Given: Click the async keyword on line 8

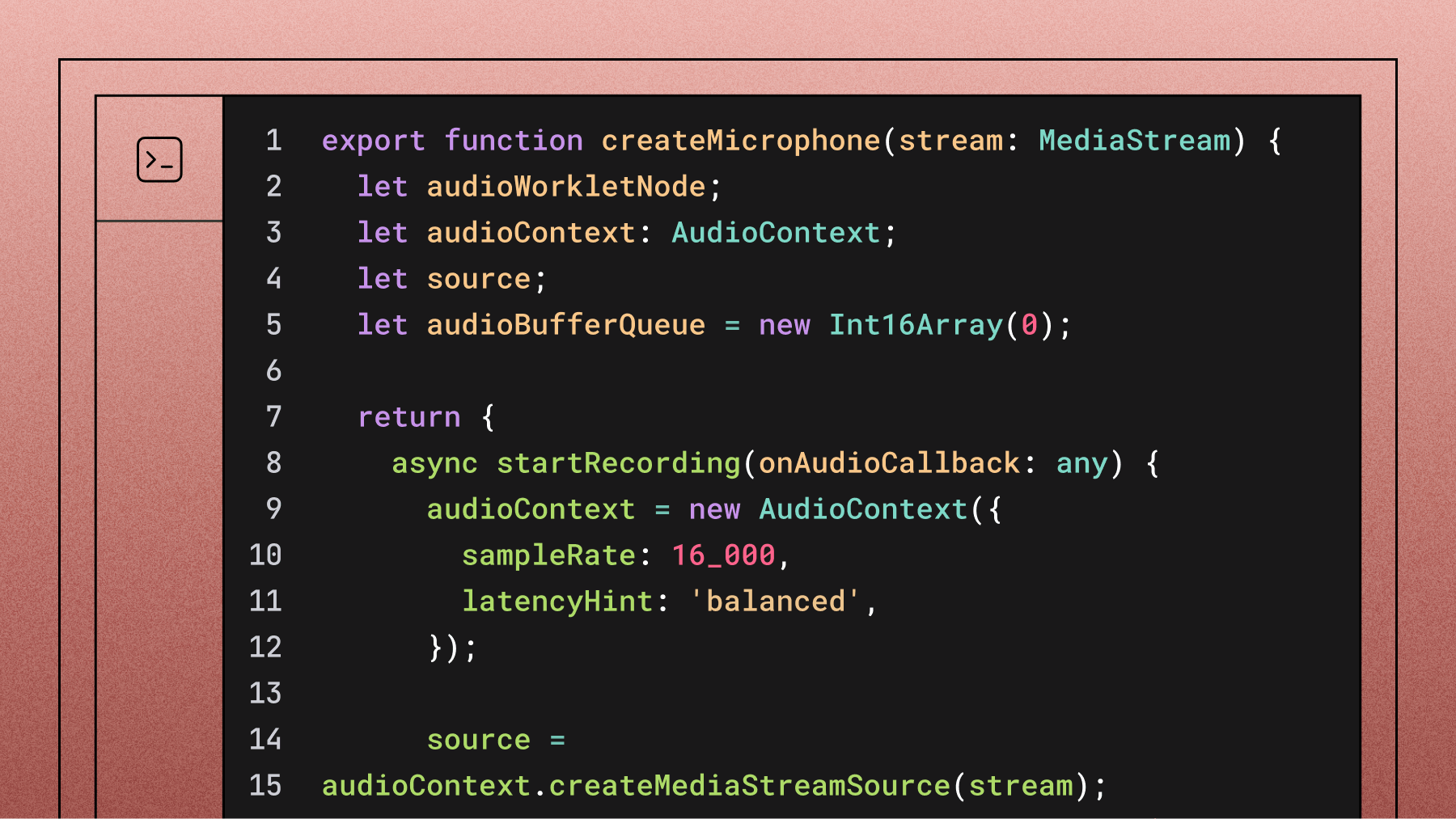Looking at the screenshot, I should [434, 462].
